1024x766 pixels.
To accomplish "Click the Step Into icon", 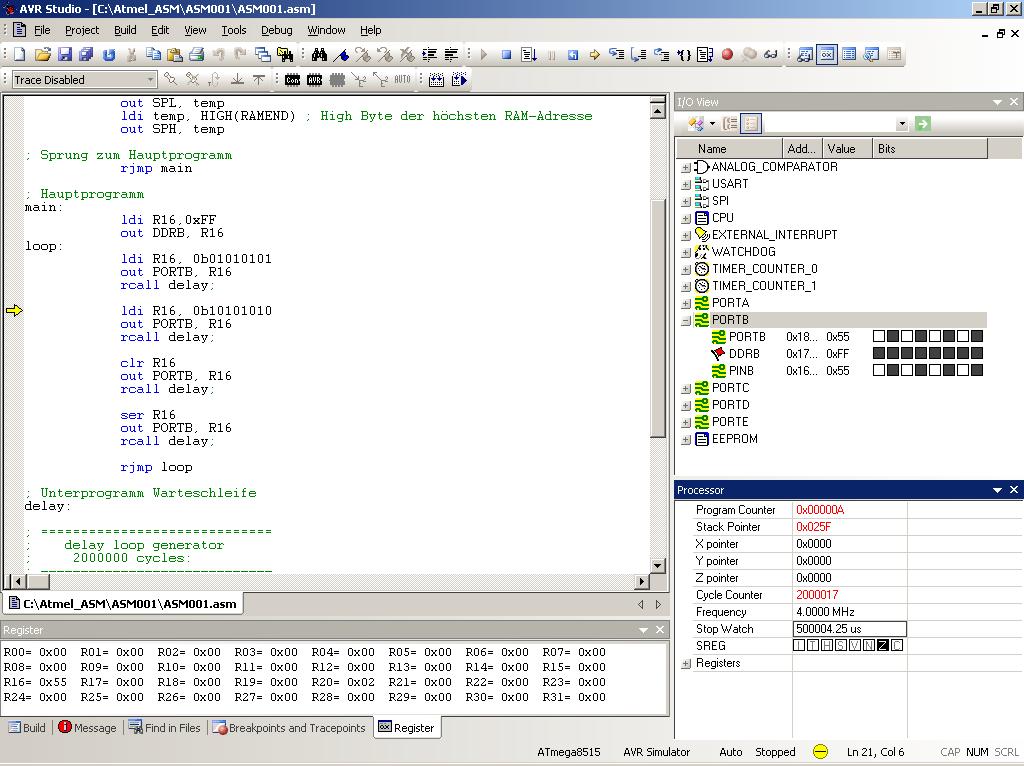I will (616, 55).
